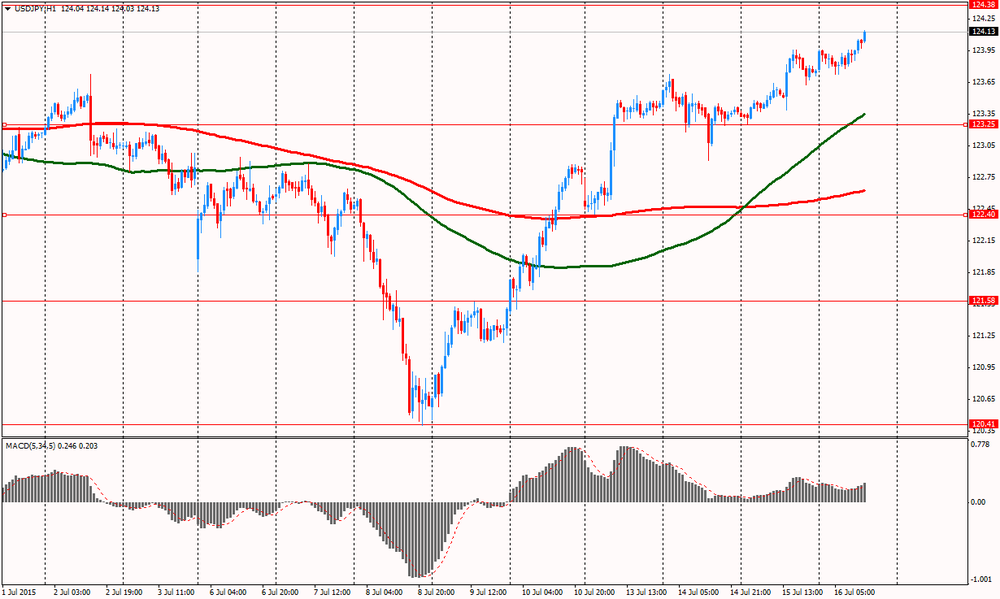Viewport: 1000px width, 599px height.
Task: Click the triangle arrow before USDJPY,H1
Action: coord(8,9)
